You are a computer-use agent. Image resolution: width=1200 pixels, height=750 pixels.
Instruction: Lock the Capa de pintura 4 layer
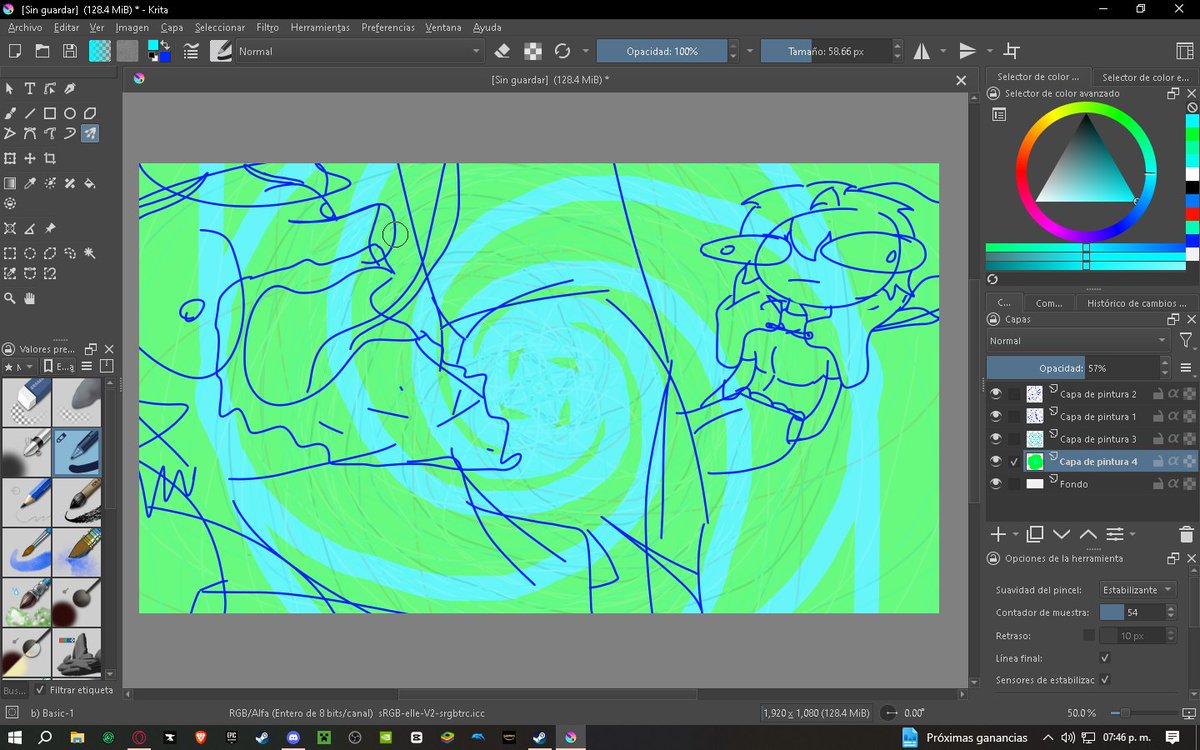(x=1157, y=462)
